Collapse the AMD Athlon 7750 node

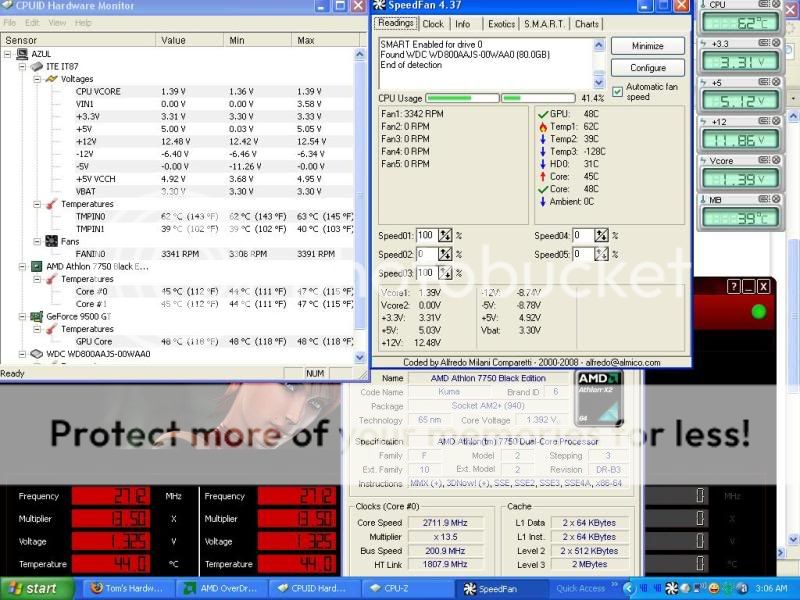[x=22, y=266]
